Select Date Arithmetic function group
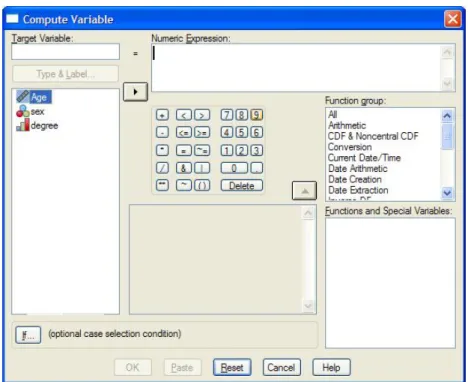 pos(358,169)
